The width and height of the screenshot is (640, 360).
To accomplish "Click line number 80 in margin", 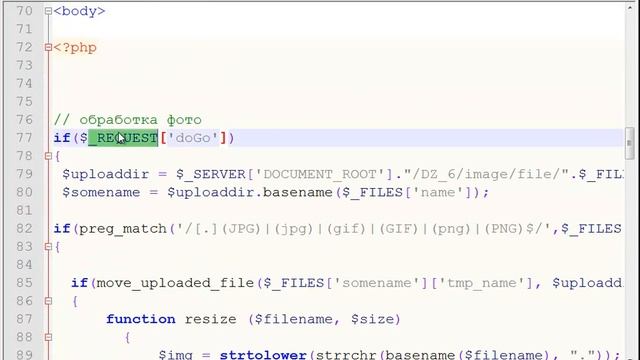I will point(24,192).
